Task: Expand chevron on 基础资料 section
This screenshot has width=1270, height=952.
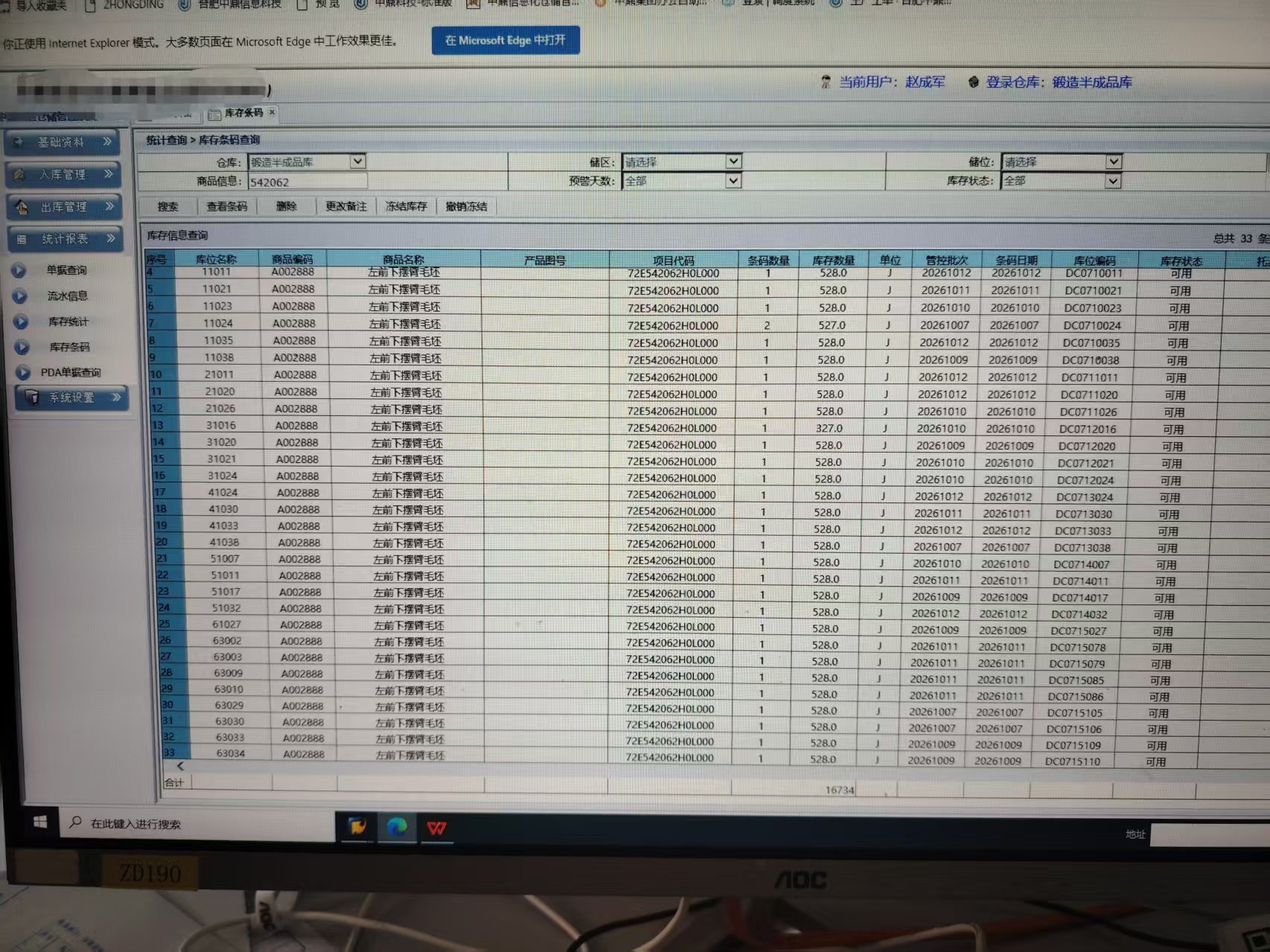Action: 107,141
